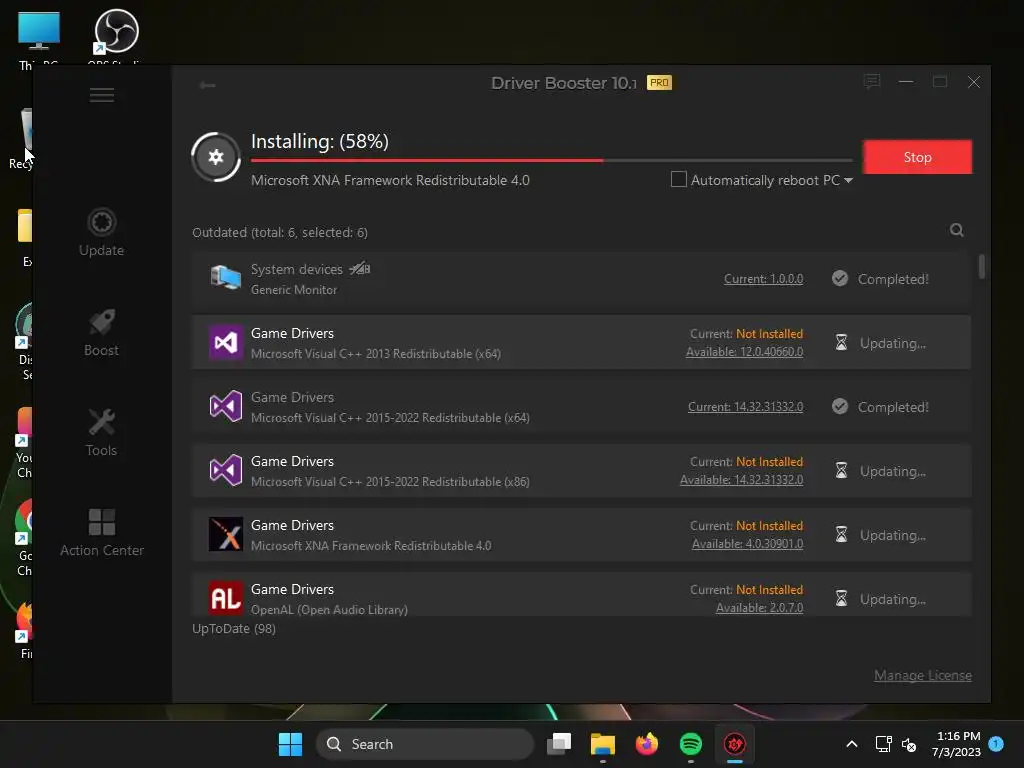Select OpenAL (Open Audio Library) text
Image resolution: width=1024 pixels, height=768 pixels.
(x=329, y=609)
